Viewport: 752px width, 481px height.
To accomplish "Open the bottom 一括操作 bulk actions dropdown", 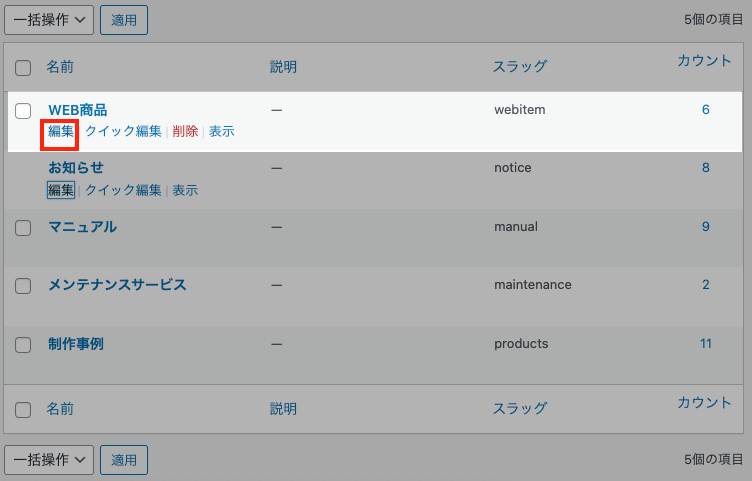I will click(x=48, y=460).
